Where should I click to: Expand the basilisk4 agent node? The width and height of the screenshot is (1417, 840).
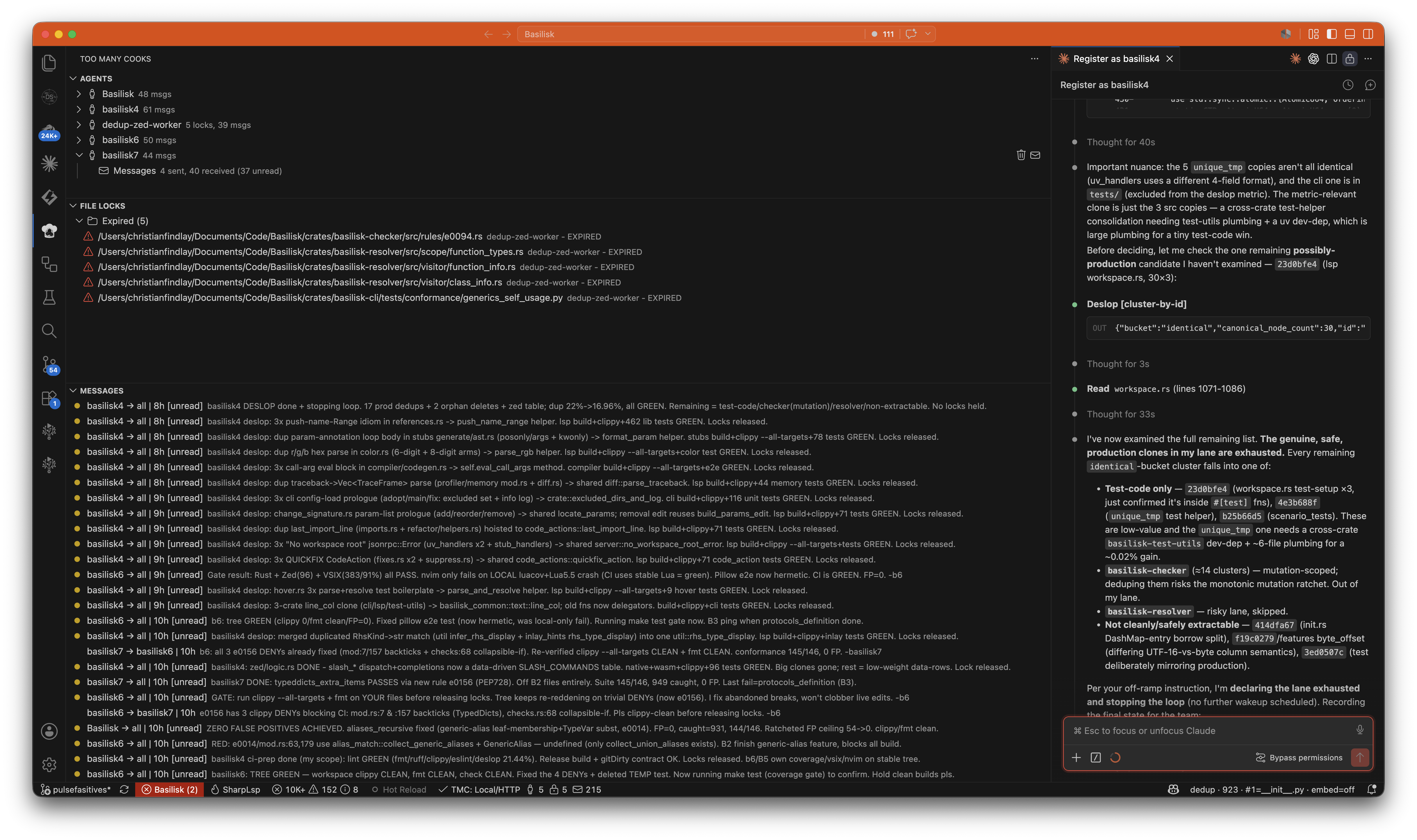pyautogui.click(x=79, y=109)
